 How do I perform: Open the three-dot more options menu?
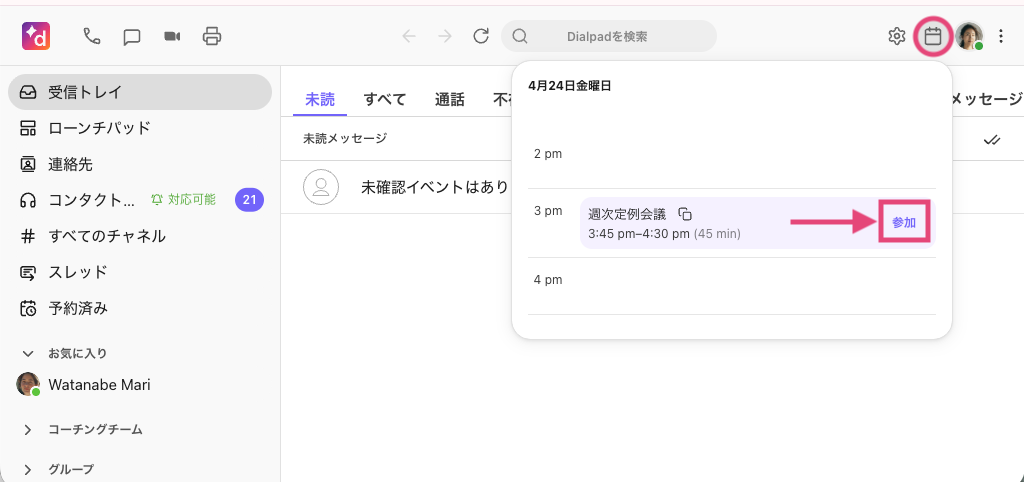[x=1000, y=37]
